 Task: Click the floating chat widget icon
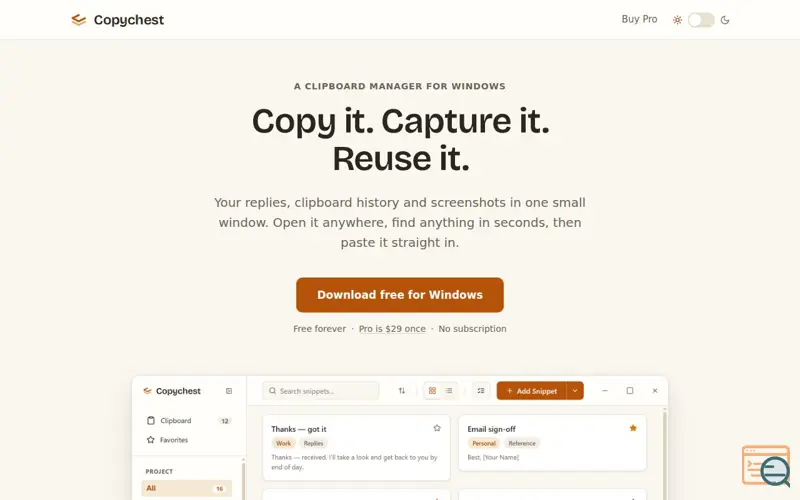(766, 466)
